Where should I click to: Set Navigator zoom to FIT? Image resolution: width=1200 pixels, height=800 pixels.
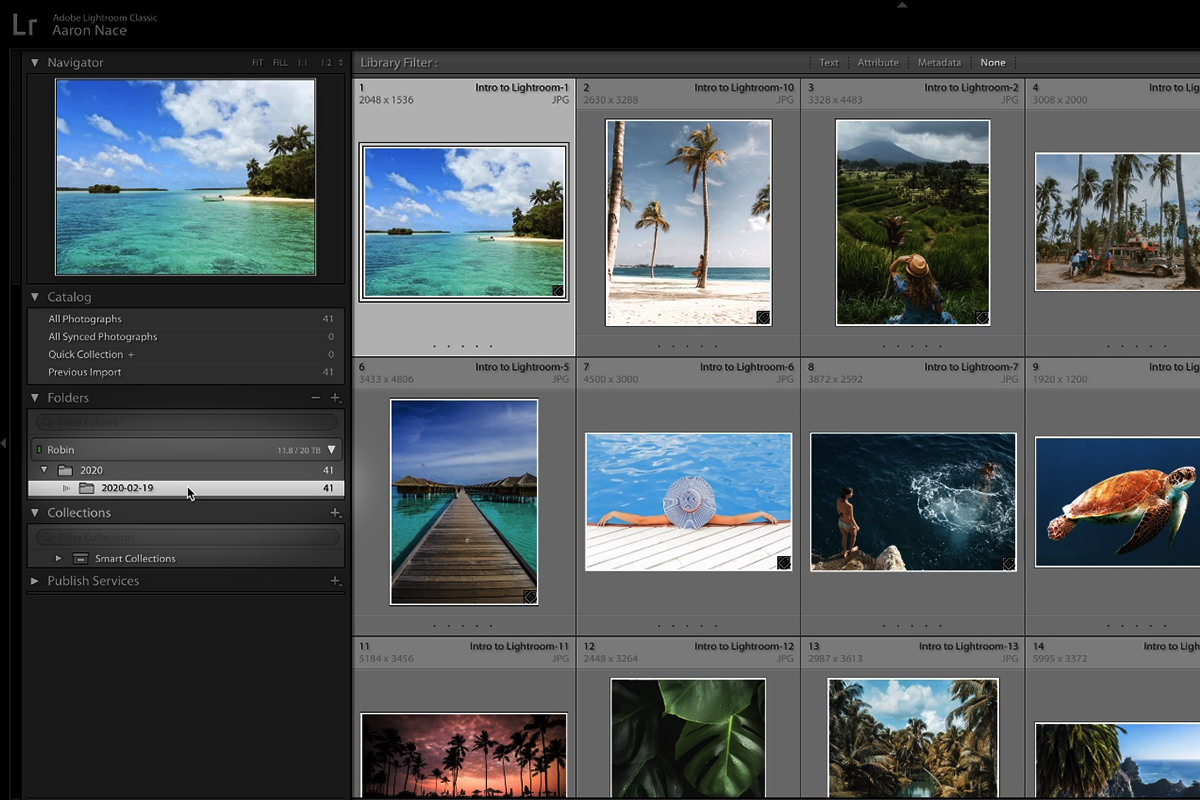coord(258,63)
